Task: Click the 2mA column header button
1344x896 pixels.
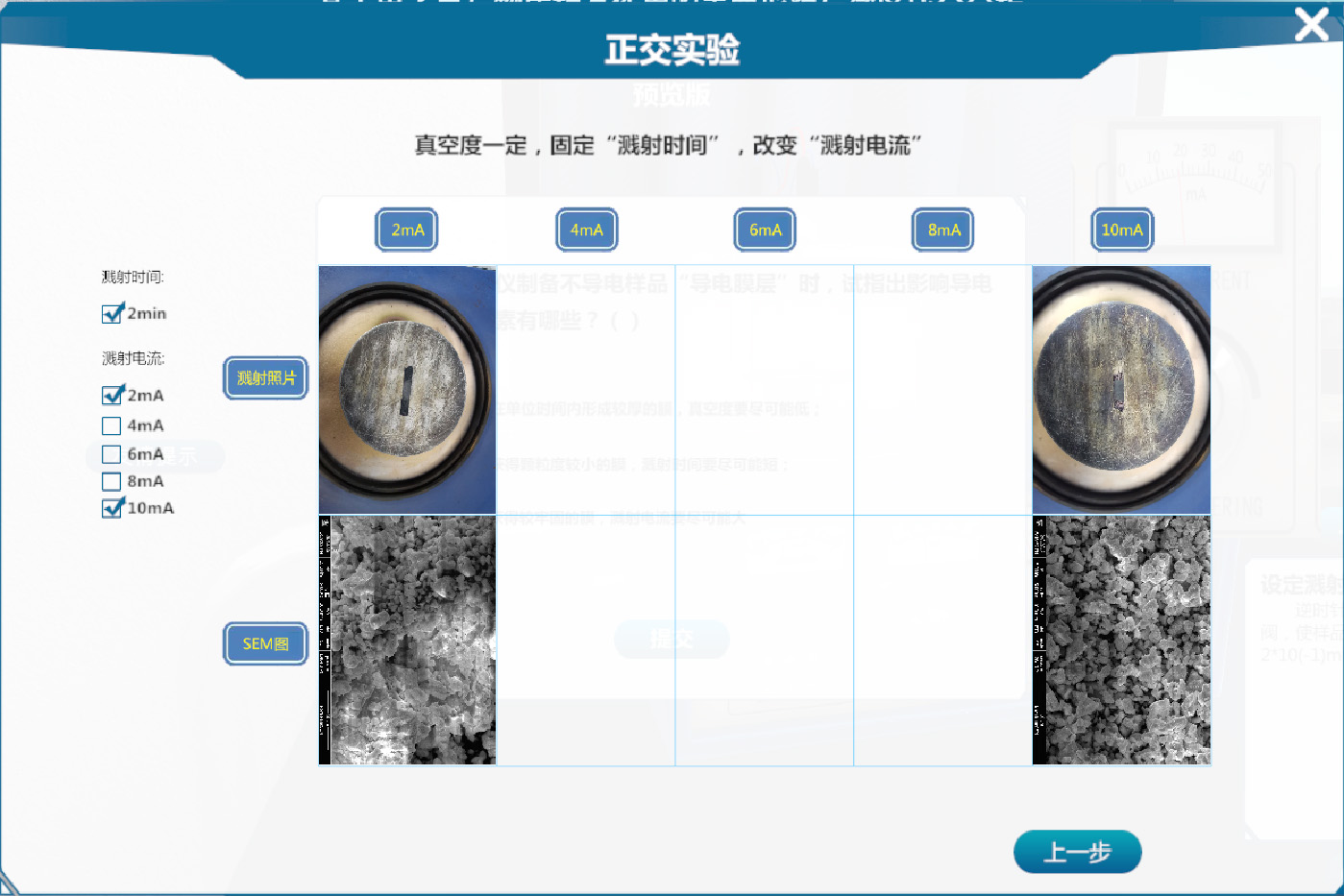Action: pos(406,230)
